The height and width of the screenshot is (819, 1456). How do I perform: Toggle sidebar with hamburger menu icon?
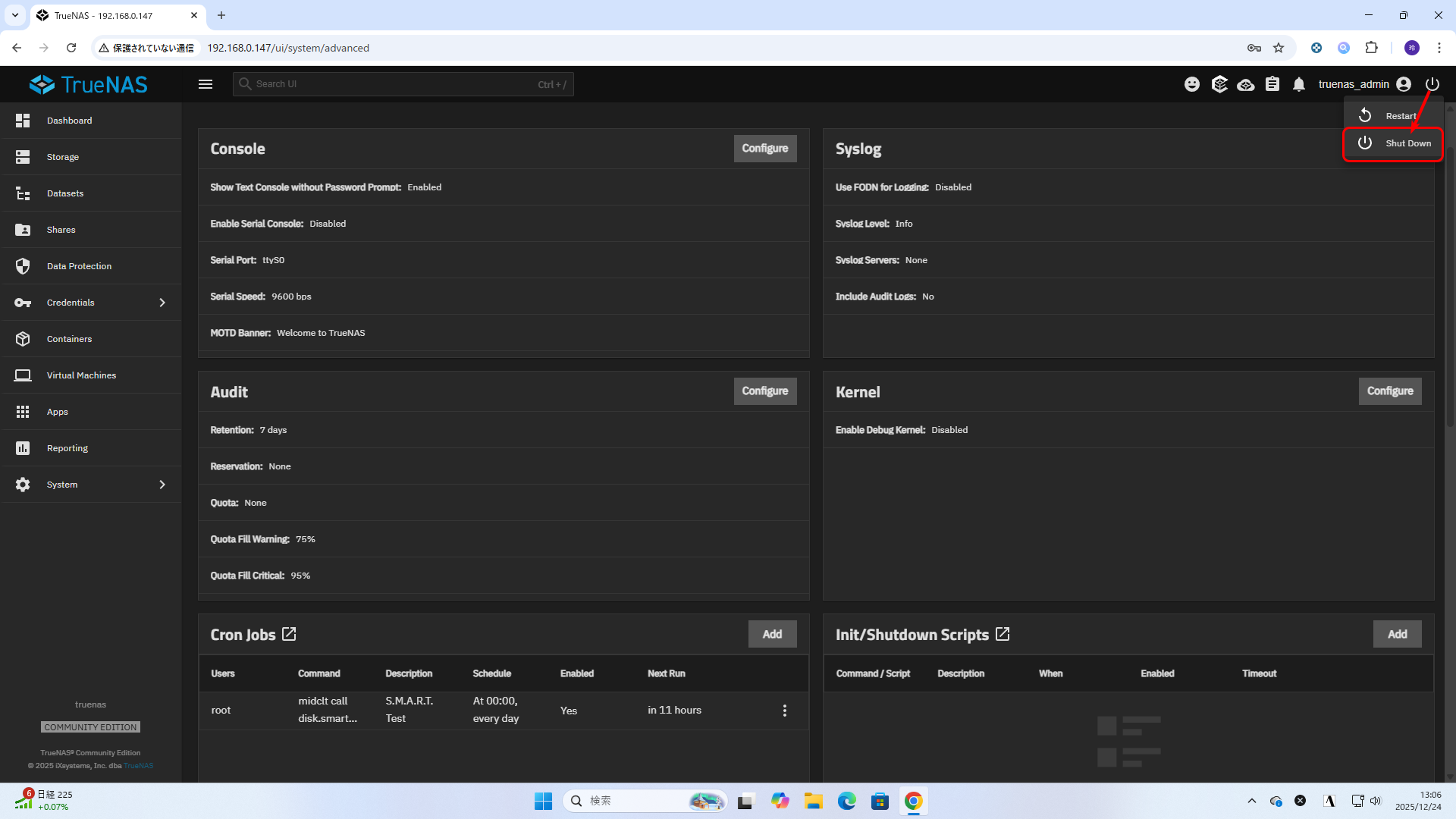(206, 84)
